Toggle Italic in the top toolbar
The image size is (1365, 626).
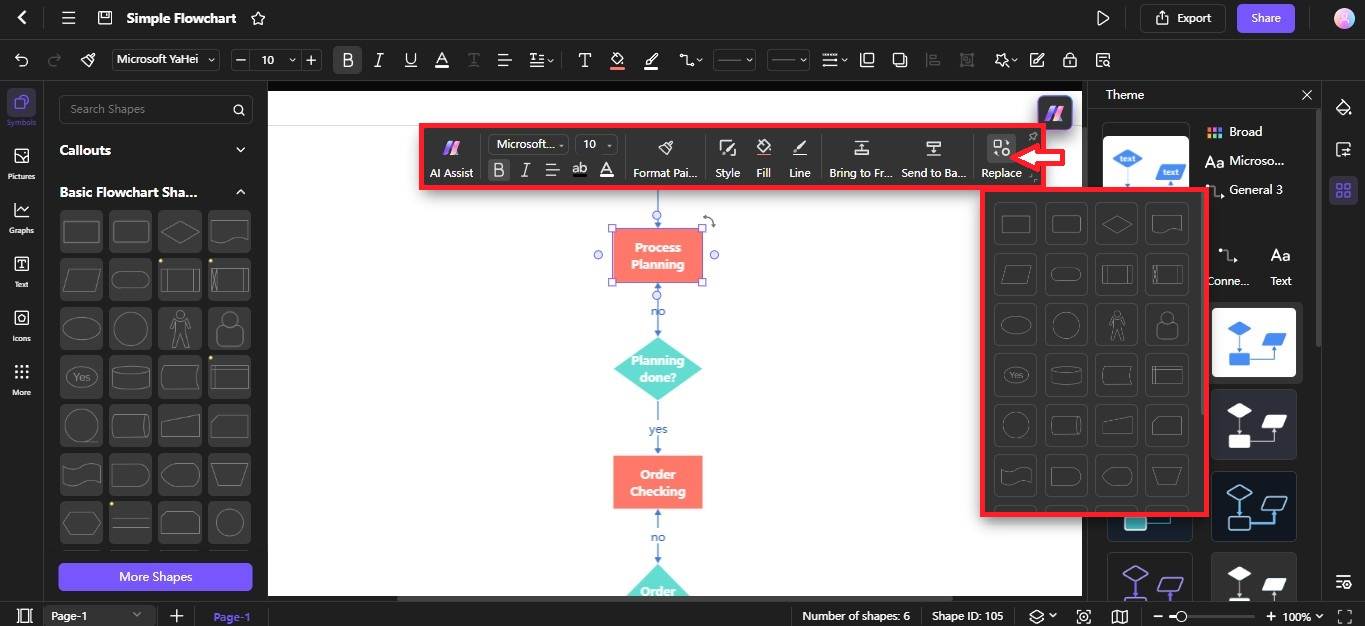pyautogui.click(x=379, y=60)
